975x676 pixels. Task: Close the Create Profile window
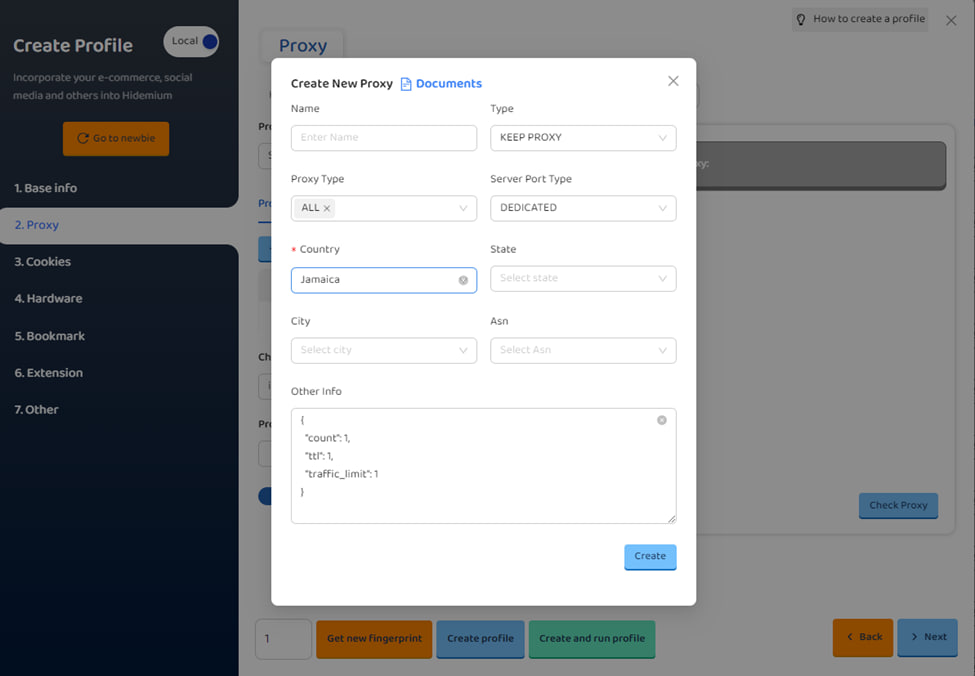pos(951,20)
